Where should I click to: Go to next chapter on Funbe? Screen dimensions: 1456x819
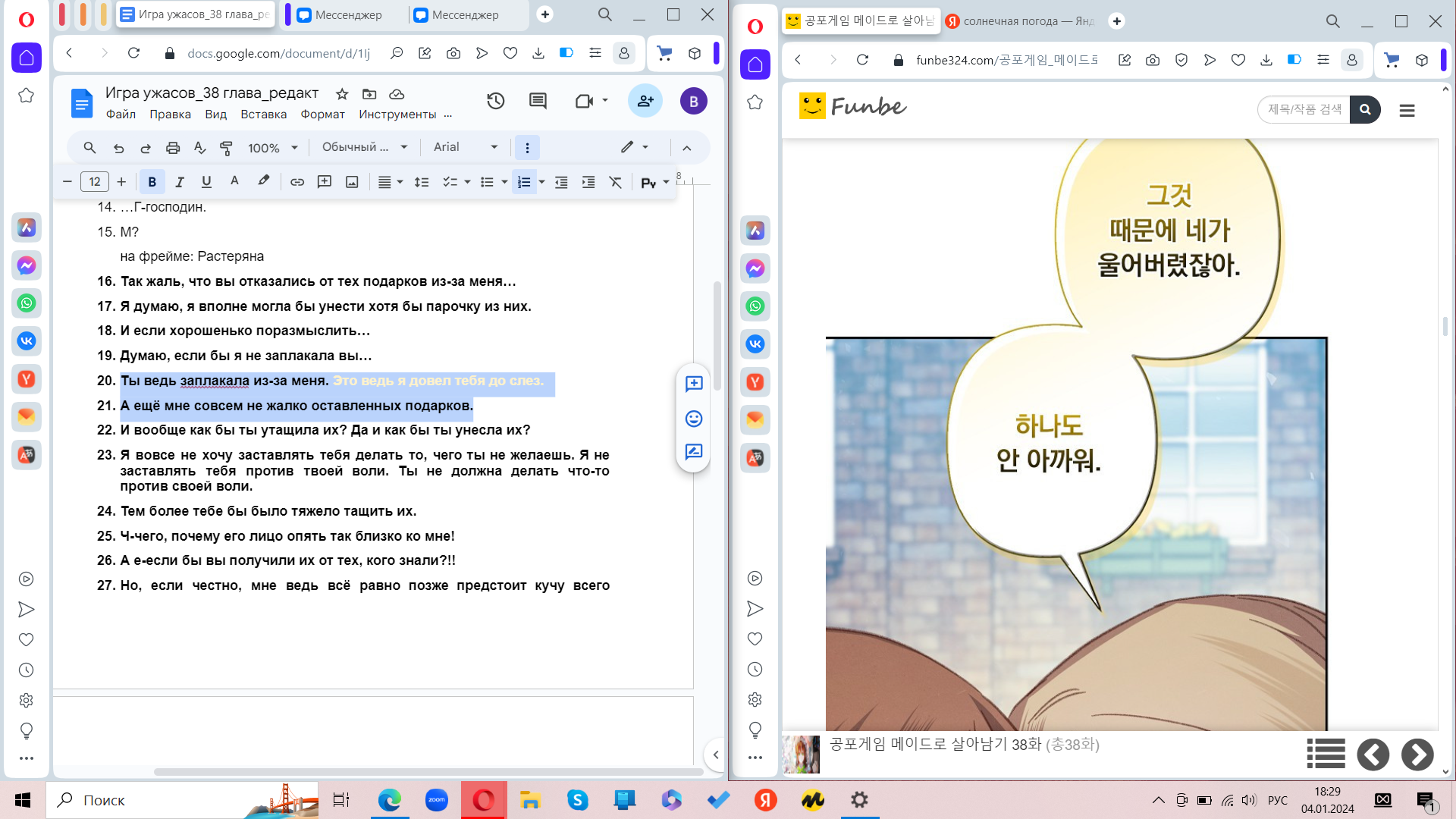[x=1417, y=755]
